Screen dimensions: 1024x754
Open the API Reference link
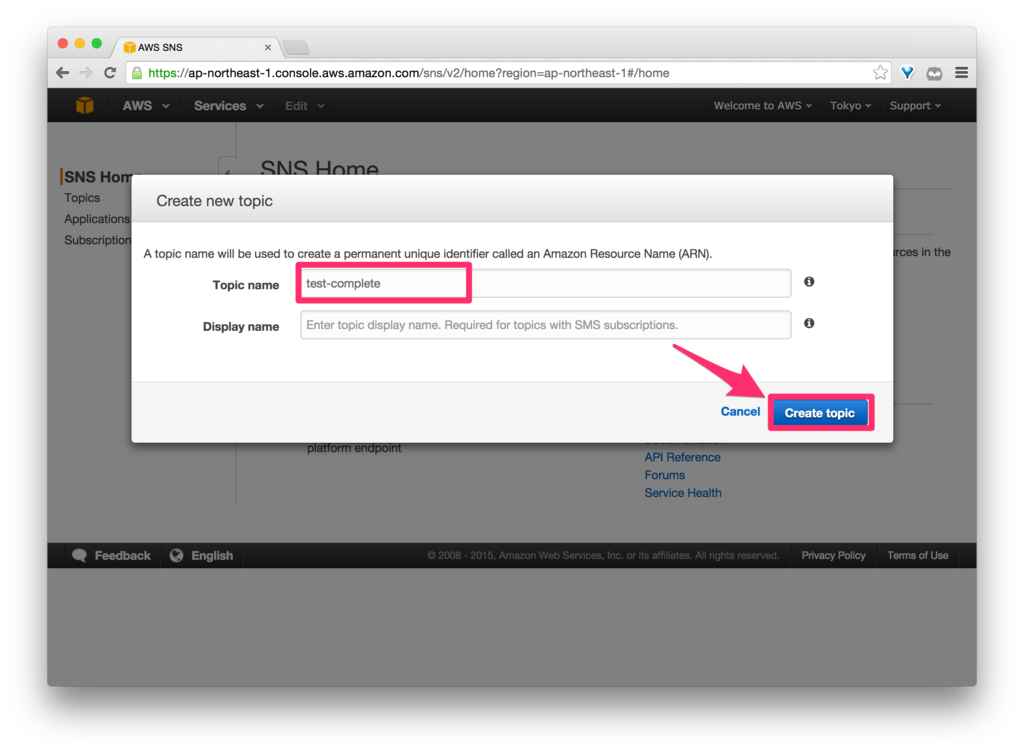pos(682,457)
